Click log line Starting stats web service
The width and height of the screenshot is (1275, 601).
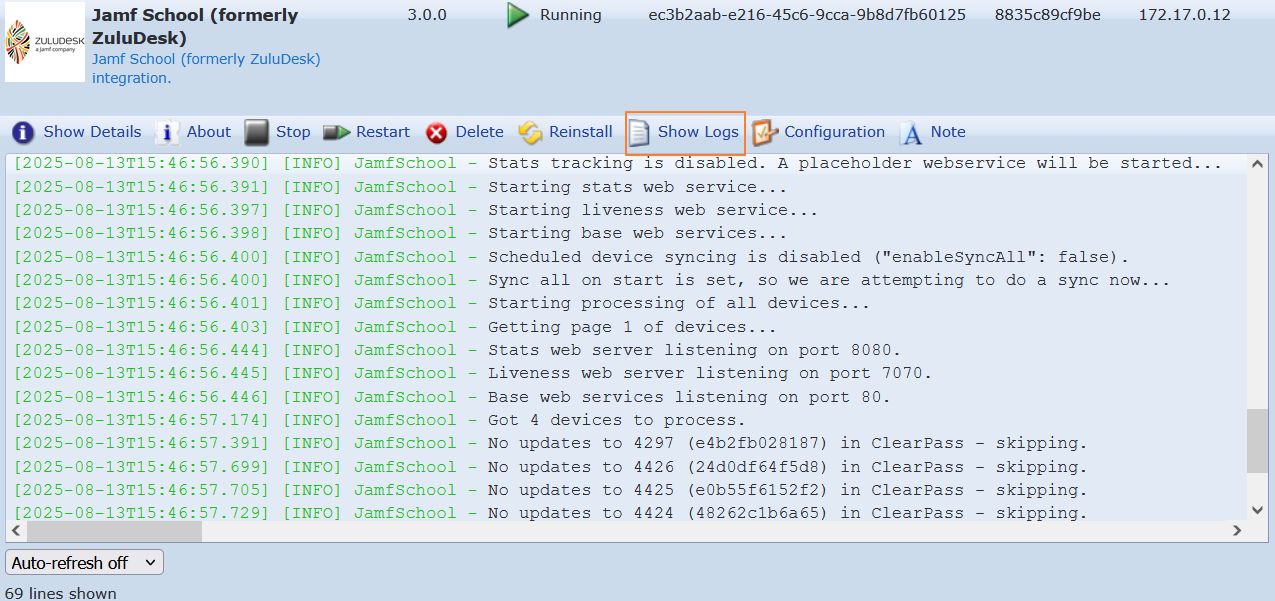[401, 187]
